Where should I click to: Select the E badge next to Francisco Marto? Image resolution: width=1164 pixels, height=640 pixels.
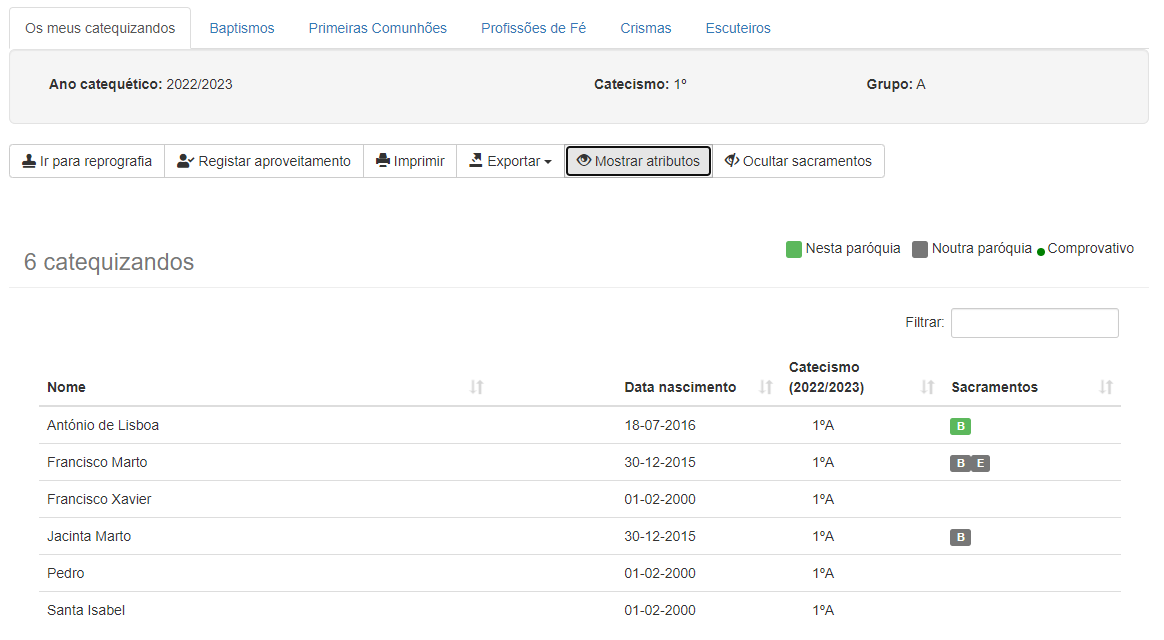click(x=980, y=463)
